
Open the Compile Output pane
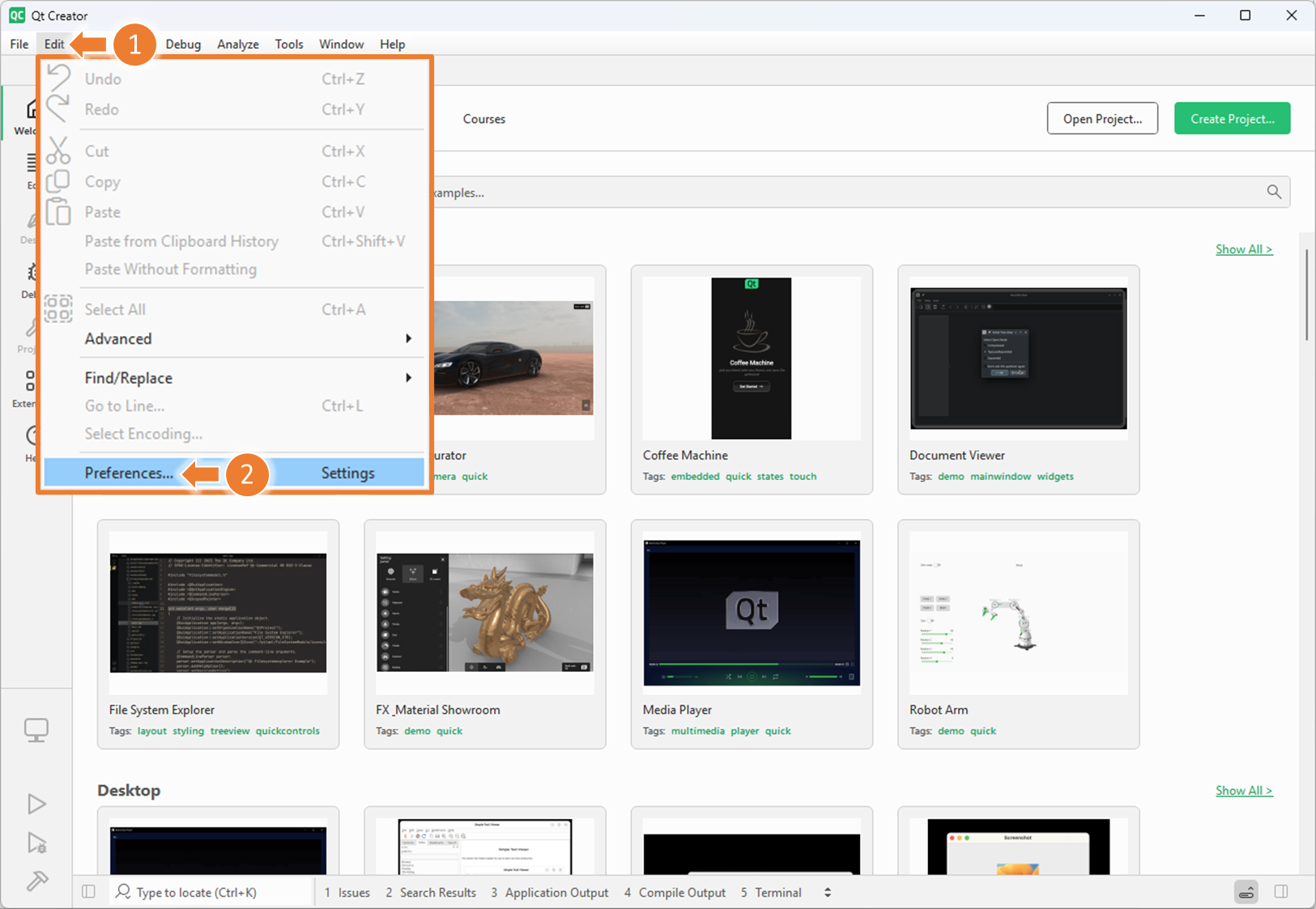tap(675, 892)
